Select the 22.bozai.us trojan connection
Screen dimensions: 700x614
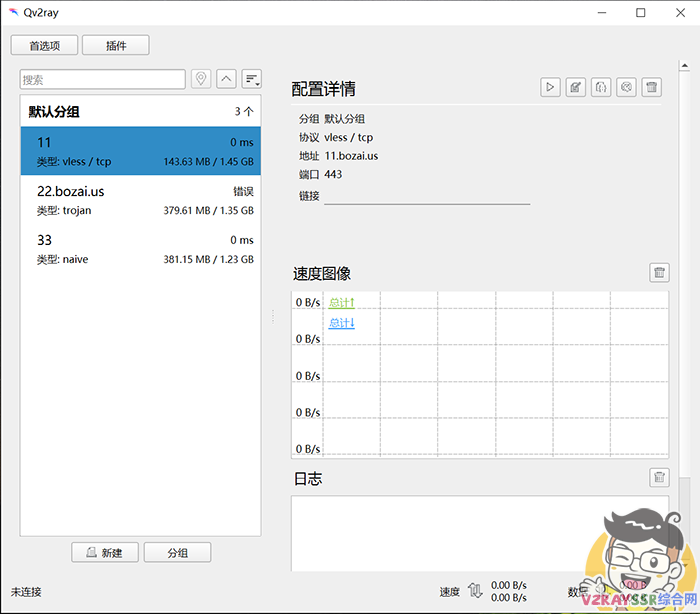pyautogui.click(x=140, y=200)
